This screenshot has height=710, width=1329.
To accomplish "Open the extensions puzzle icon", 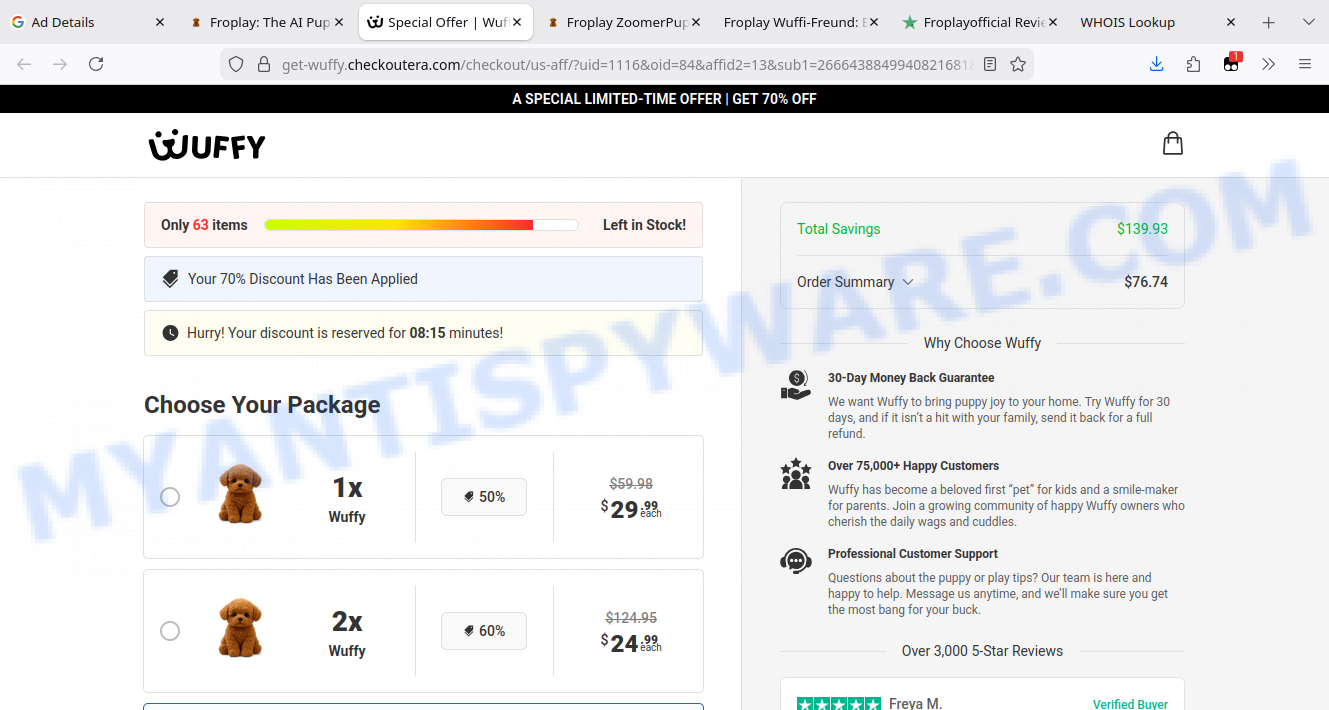I will (x=1193, y=64).
